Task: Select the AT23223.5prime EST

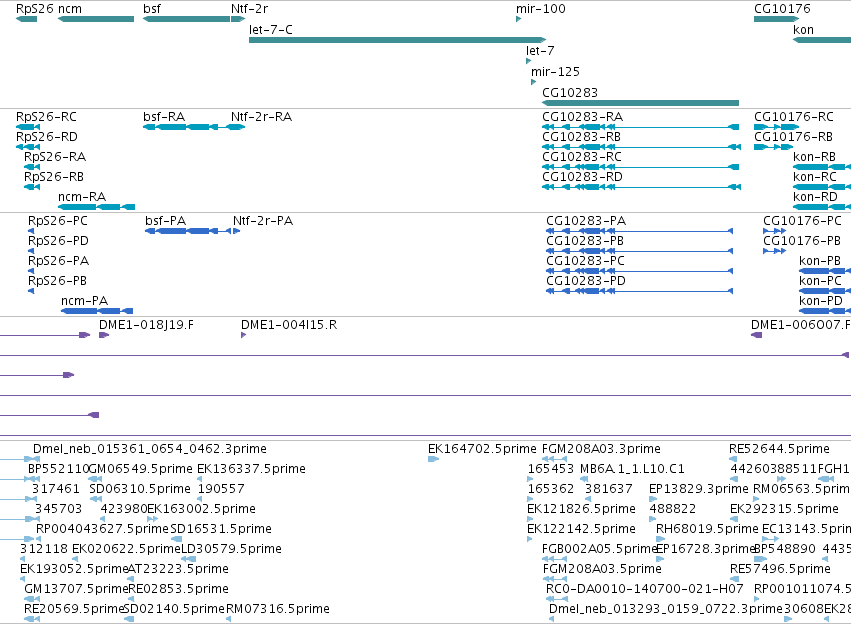Action: pos(131,579)
